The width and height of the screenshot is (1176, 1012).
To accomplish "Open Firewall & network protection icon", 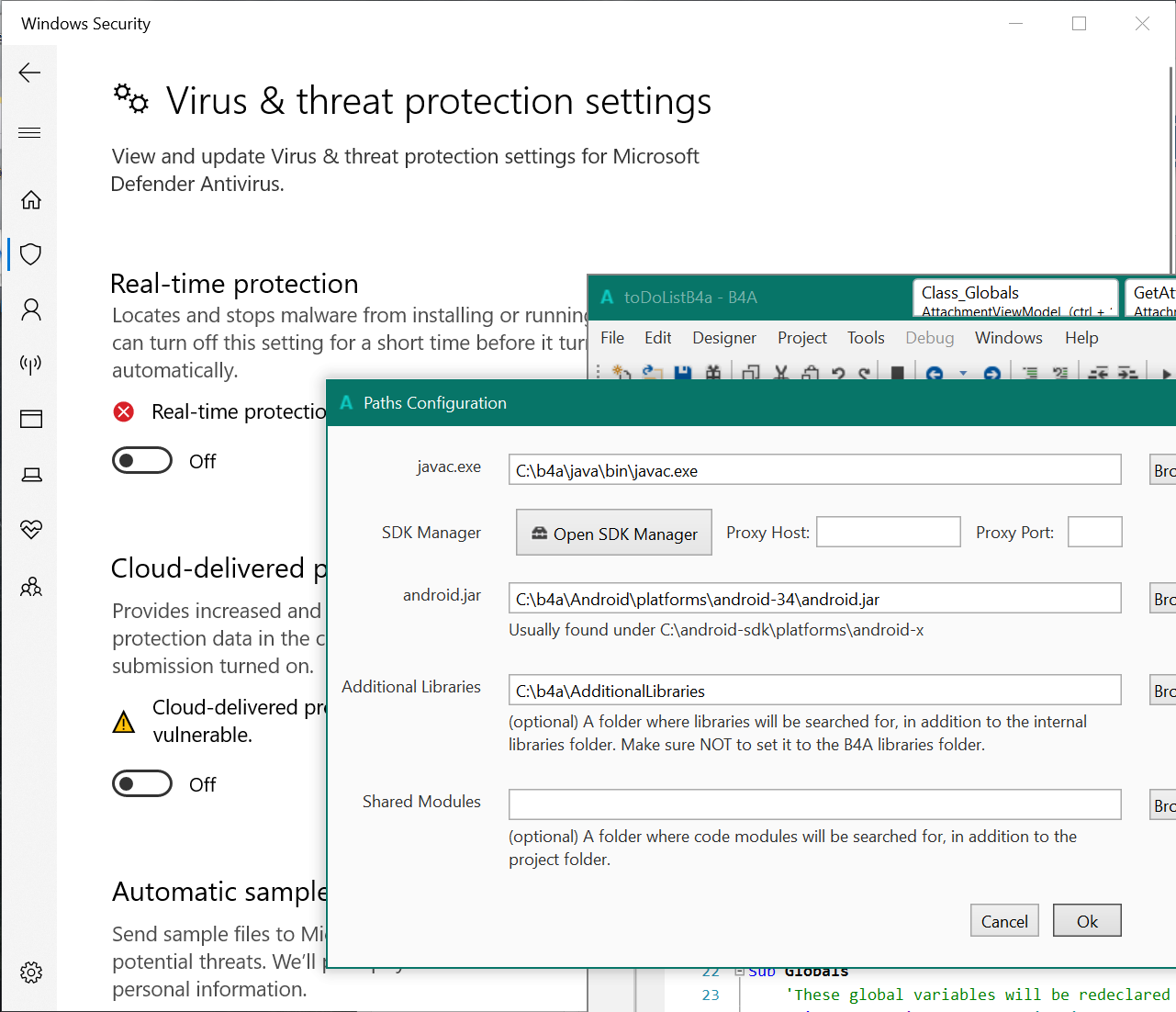I will click(31, 365).
